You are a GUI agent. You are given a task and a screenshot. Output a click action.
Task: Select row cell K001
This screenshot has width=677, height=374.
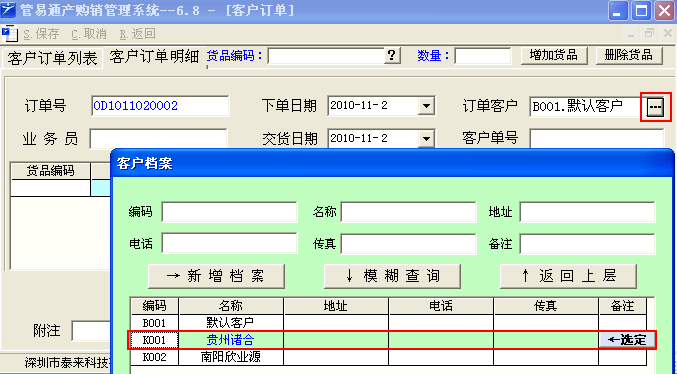click(x=155, y=340)
